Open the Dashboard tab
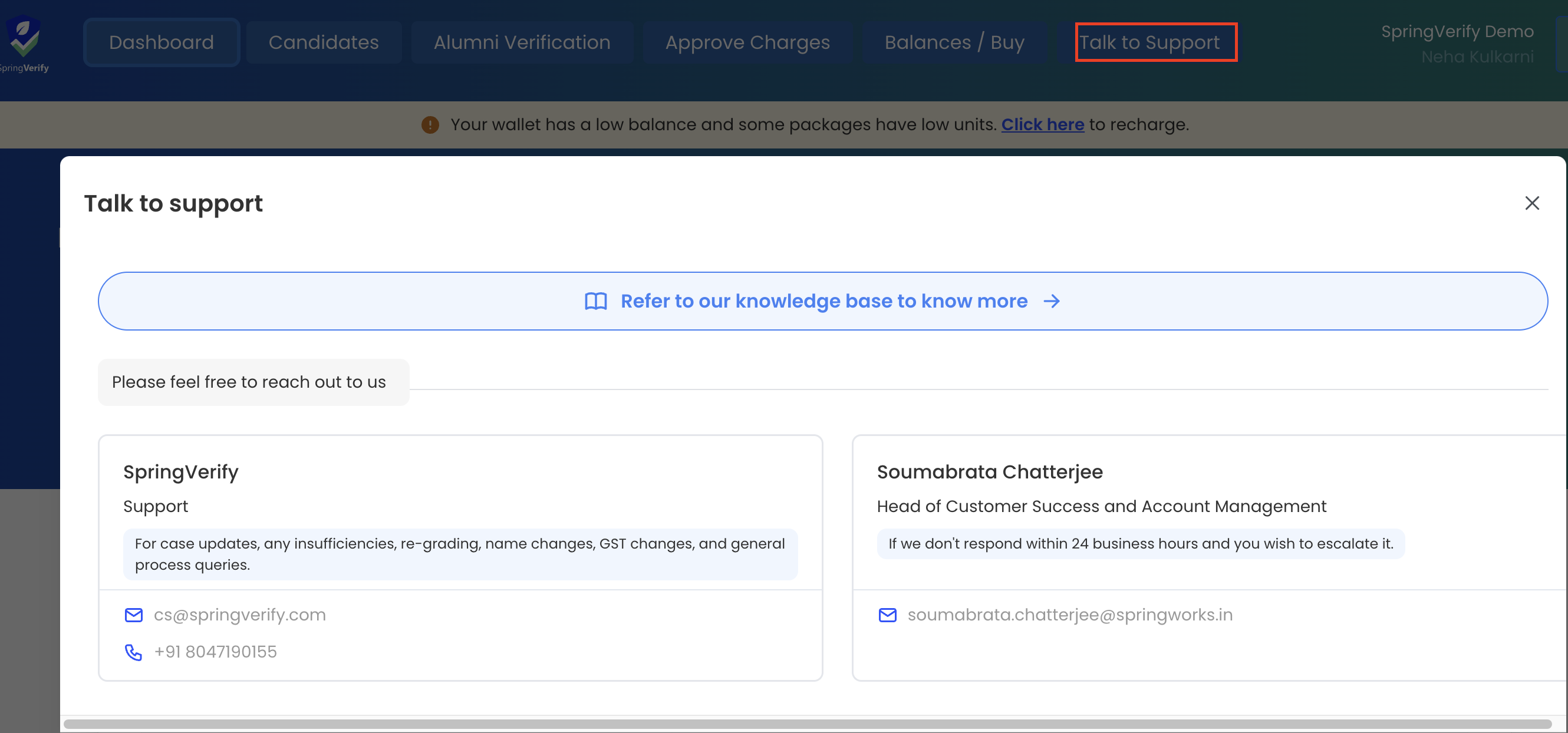Viewport: 1568px width, 733px height. point(162,42)
